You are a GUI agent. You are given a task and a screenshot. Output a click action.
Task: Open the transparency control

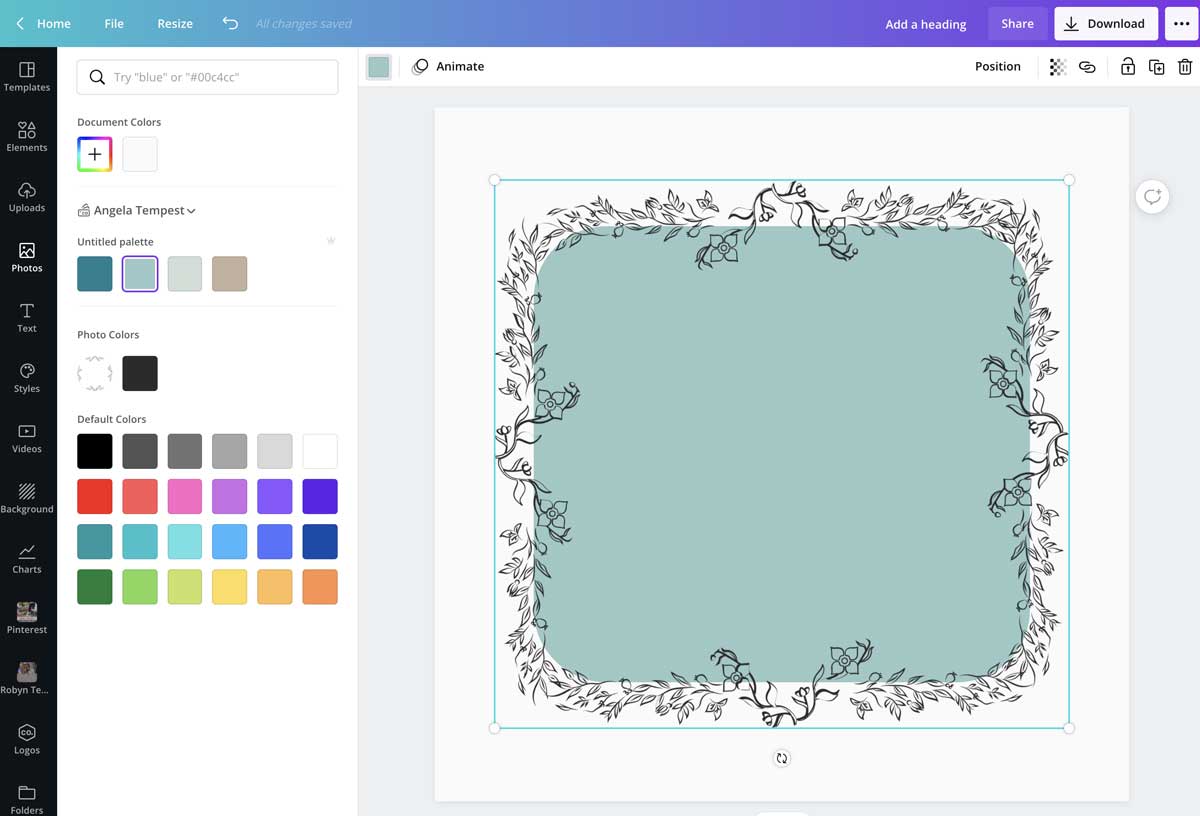point(1057,66)
